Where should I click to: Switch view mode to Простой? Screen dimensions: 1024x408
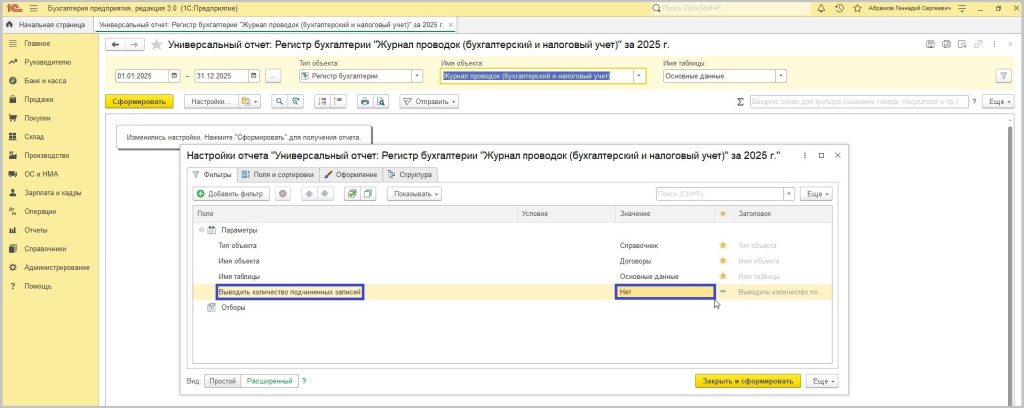click(x=220, y=381)
